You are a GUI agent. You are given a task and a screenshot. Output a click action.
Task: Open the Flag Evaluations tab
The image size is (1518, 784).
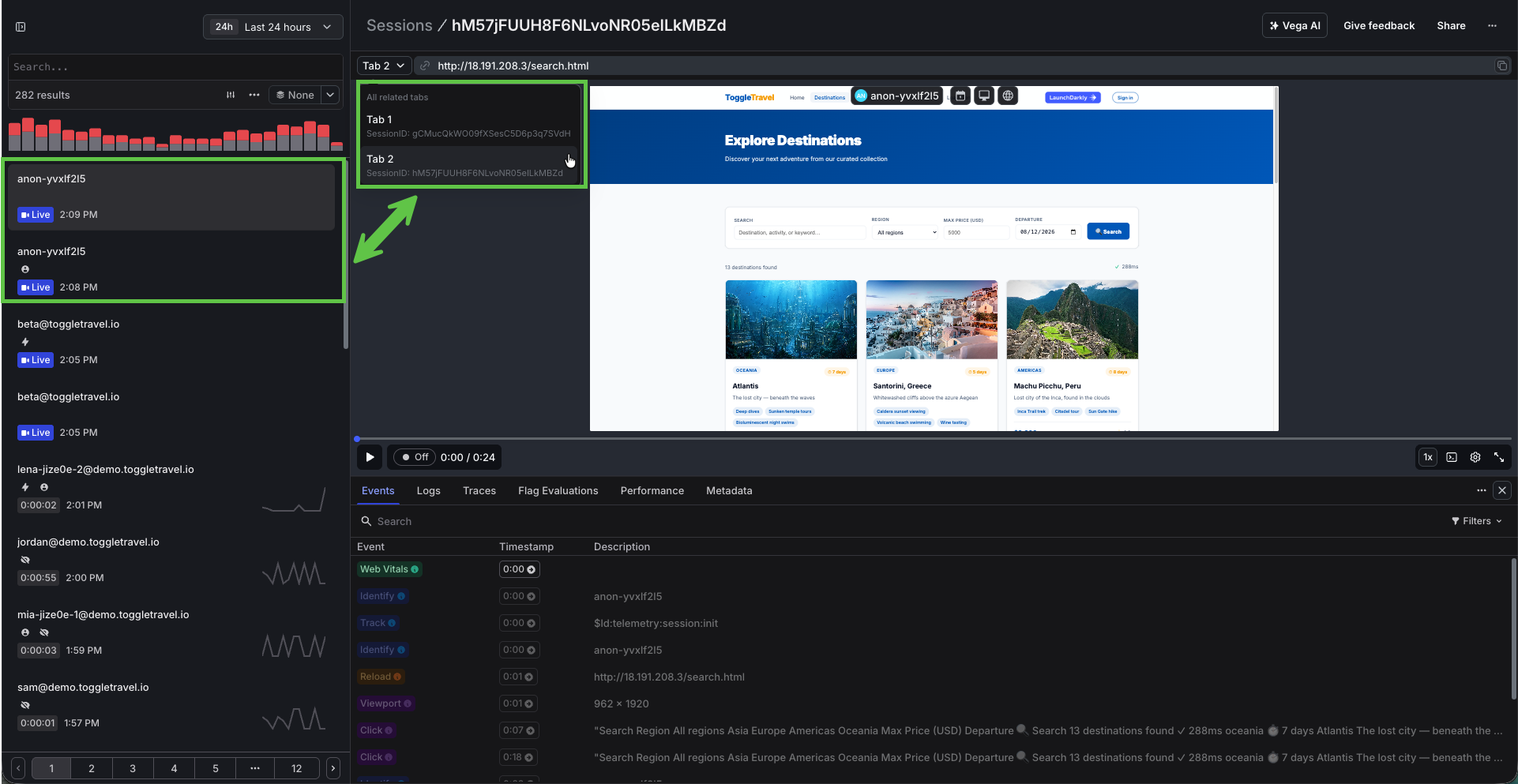click(558, 490)
